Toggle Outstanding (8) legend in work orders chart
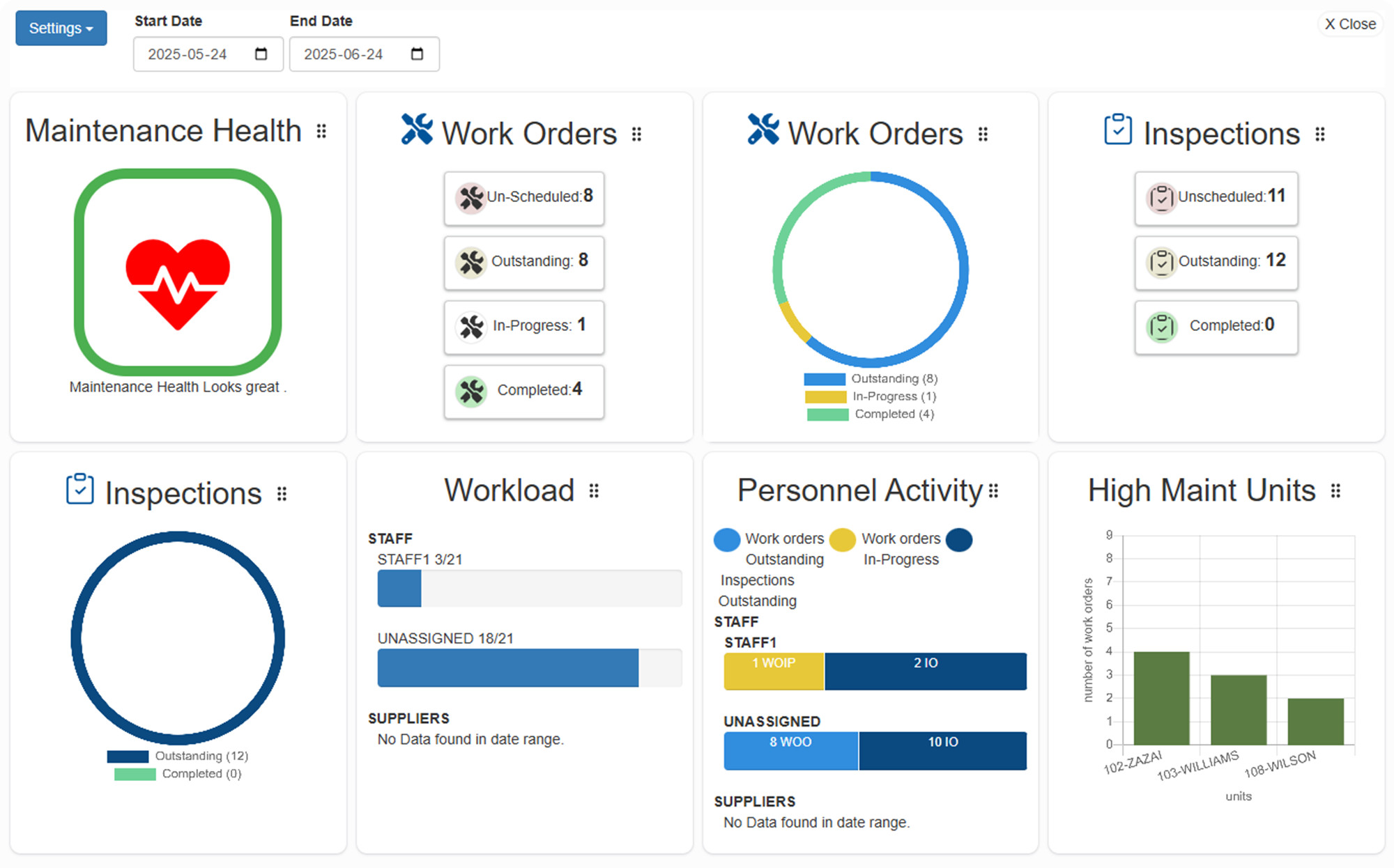 point(870,379)
